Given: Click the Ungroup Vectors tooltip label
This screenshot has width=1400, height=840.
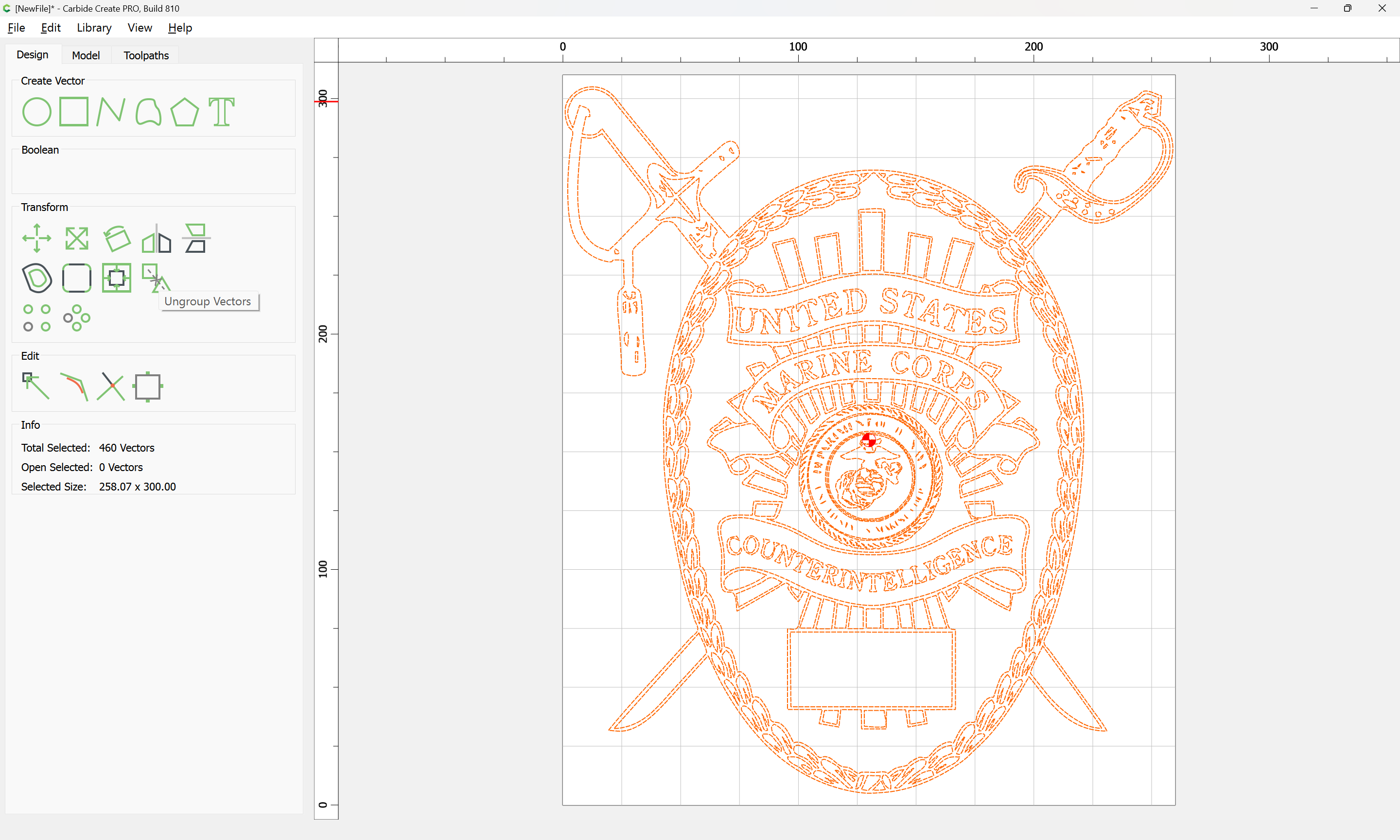Looking at the screenshot, I should tap(208, 301).
